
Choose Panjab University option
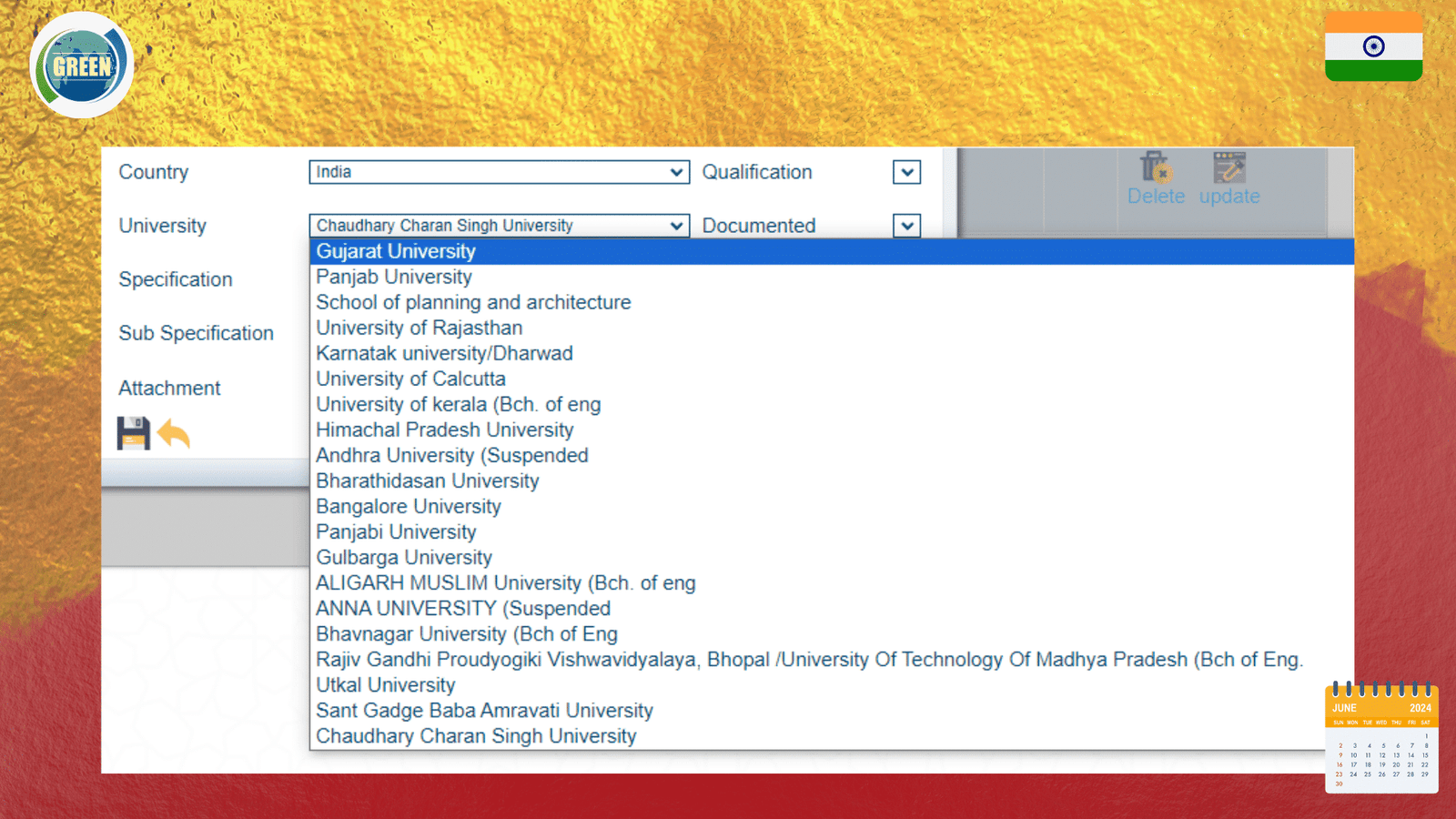pyautogui.click(x=394, y=277)
